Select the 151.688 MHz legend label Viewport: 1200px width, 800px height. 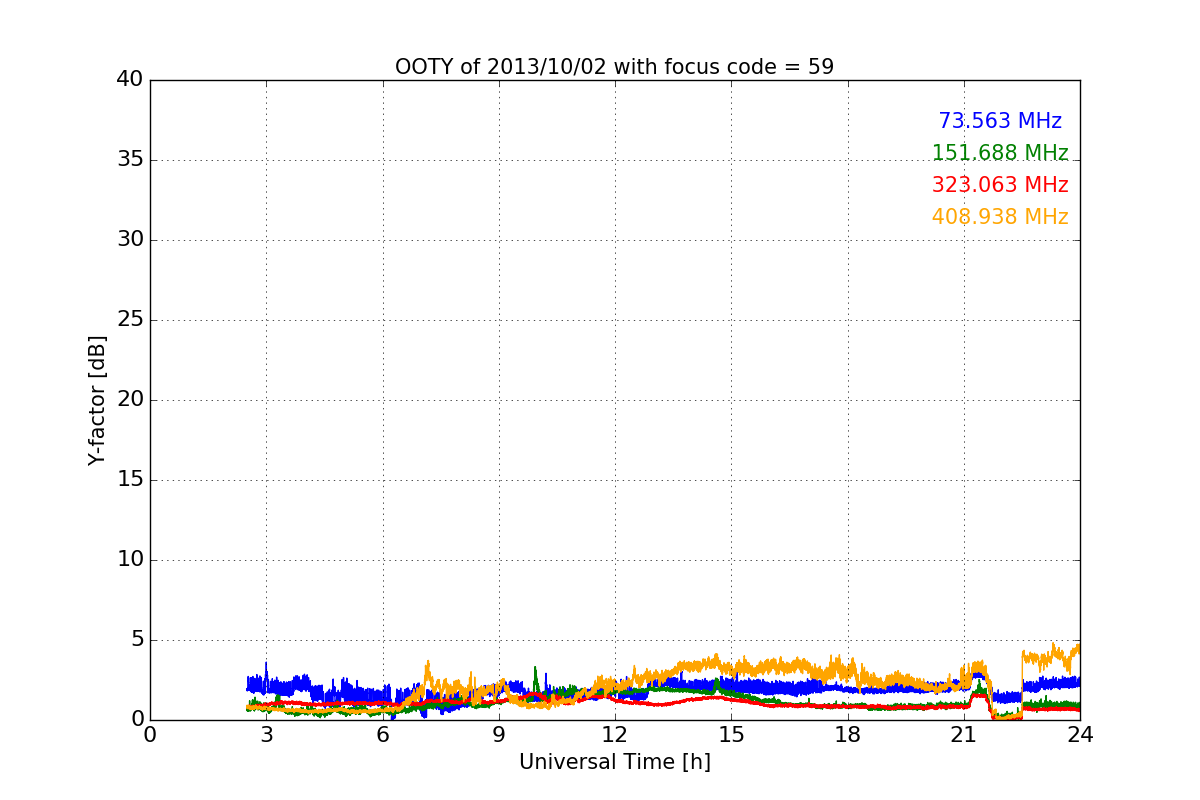[1000, 153]
